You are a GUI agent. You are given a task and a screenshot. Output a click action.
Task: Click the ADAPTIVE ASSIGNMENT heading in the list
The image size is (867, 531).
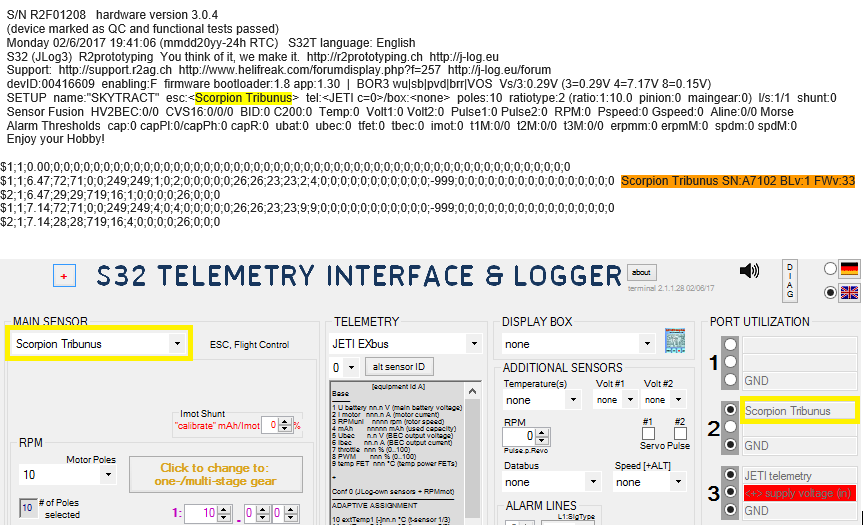pos(374,506)
